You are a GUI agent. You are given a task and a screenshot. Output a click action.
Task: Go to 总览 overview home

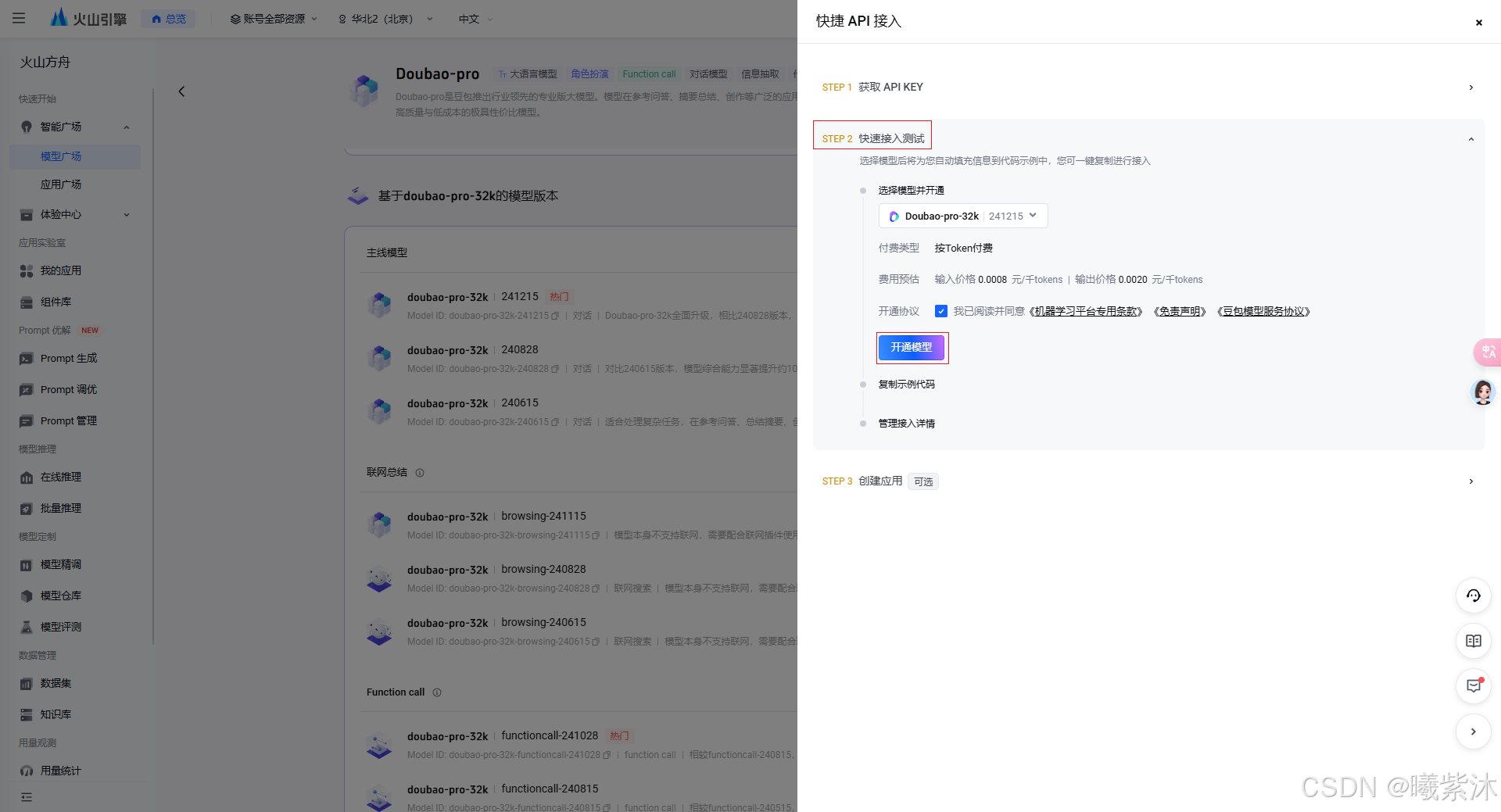click(169, 19)
